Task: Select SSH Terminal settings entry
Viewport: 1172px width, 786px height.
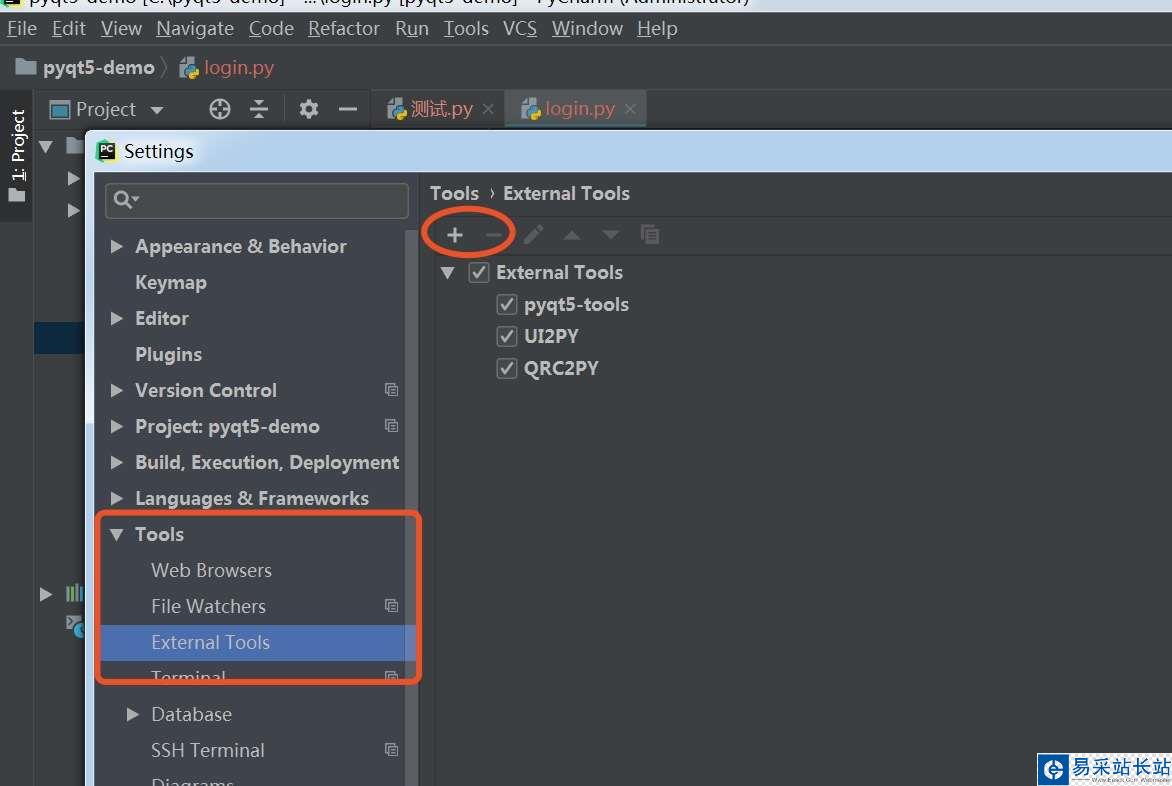Action: pos(208,750)
